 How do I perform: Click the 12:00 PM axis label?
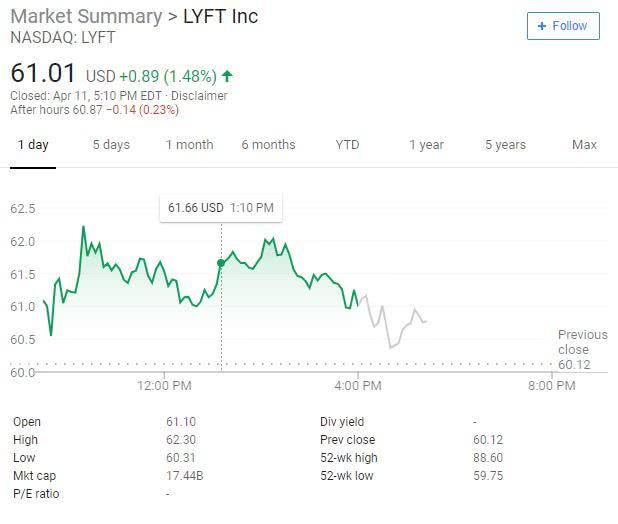pyautogui.click(x=165, y=386)
